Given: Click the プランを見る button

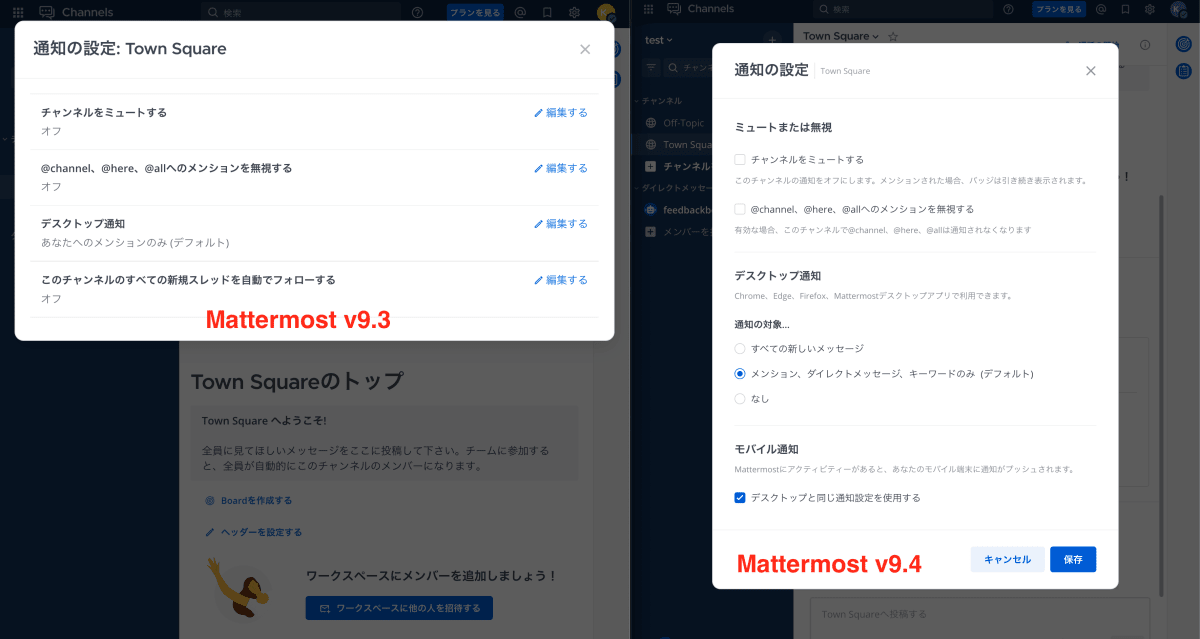Looking at the screenshot, I should (1057, 9).
